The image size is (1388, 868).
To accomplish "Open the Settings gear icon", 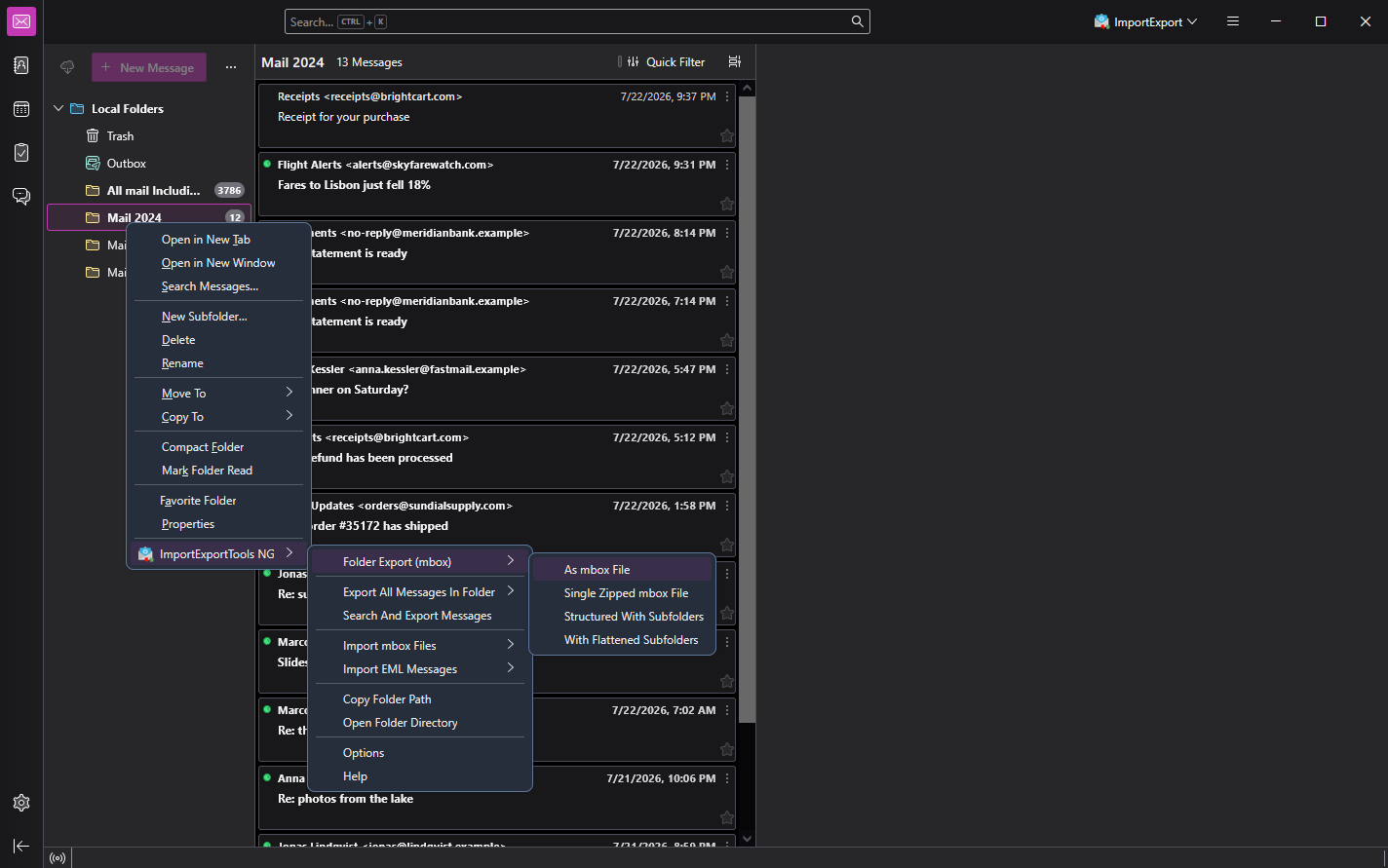I will (21, 803).
